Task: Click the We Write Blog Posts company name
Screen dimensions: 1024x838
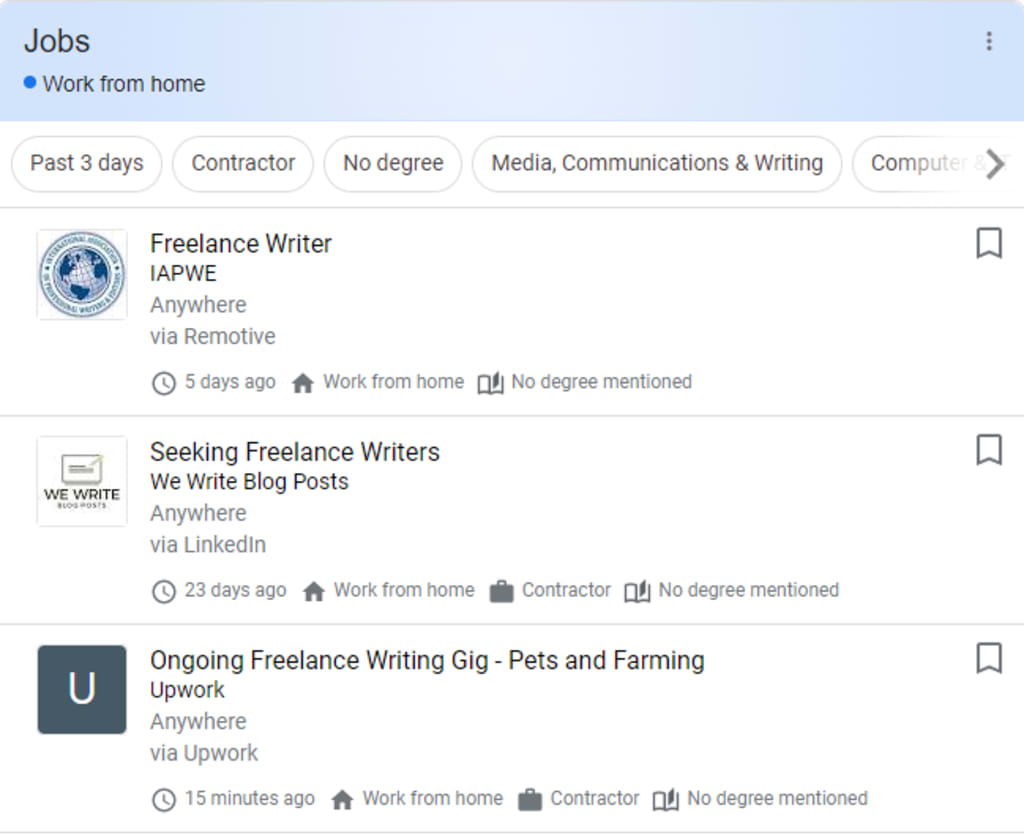Action: coord(249,481)
